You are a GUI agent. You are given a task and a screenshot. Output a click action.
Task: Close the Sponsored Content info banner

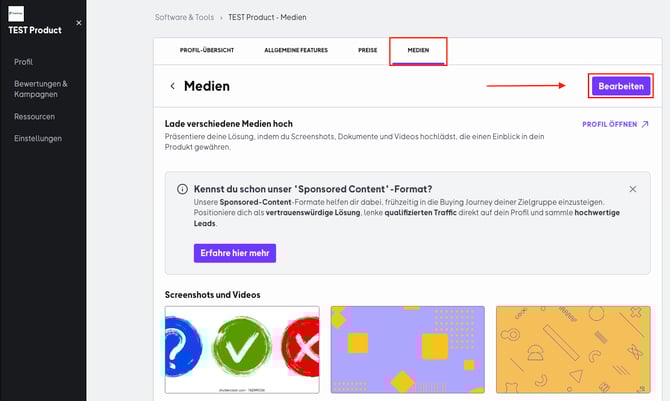point(632,189)
